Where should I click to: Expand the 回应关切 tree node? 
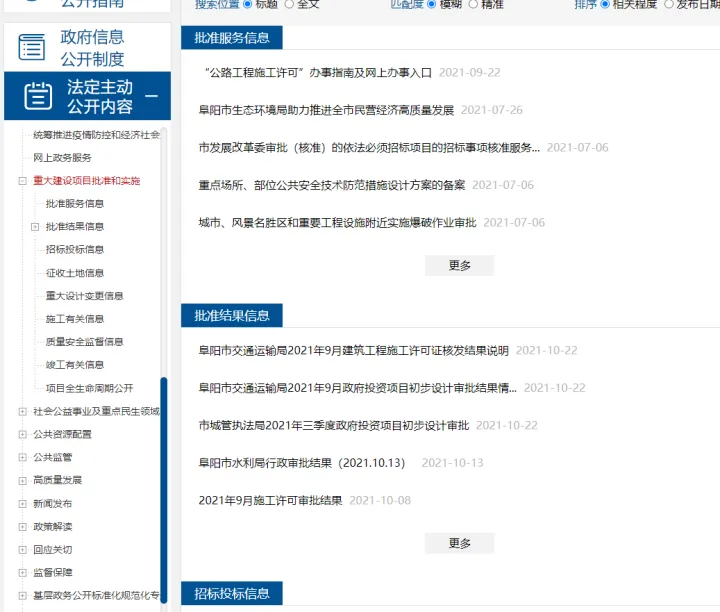tap(22, 550)
